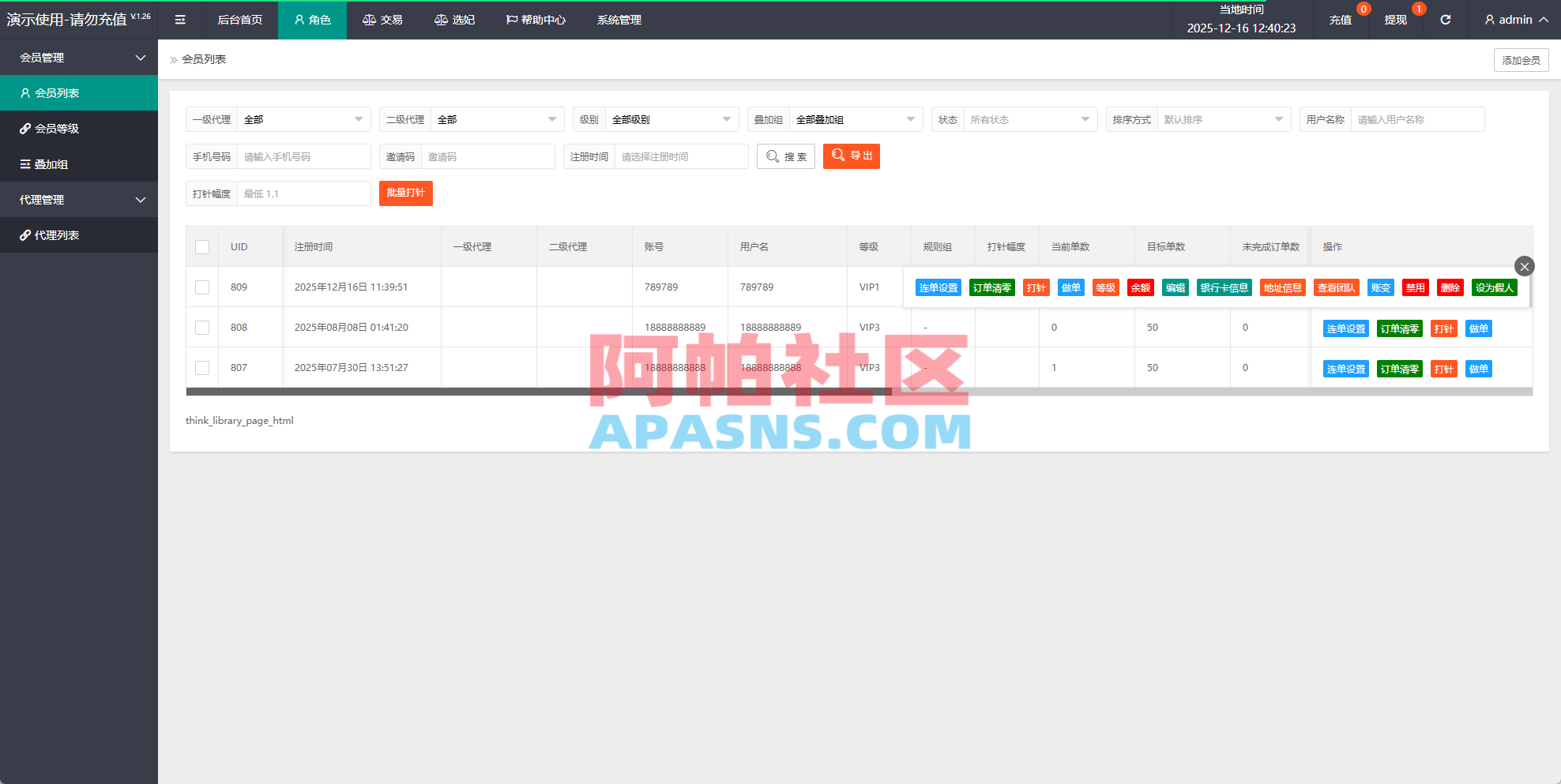Image resolution: width=1561 pixels, height=784 pixels.
Task: Open 叠加组 in the sidebar
Action: tap(79, 163)
